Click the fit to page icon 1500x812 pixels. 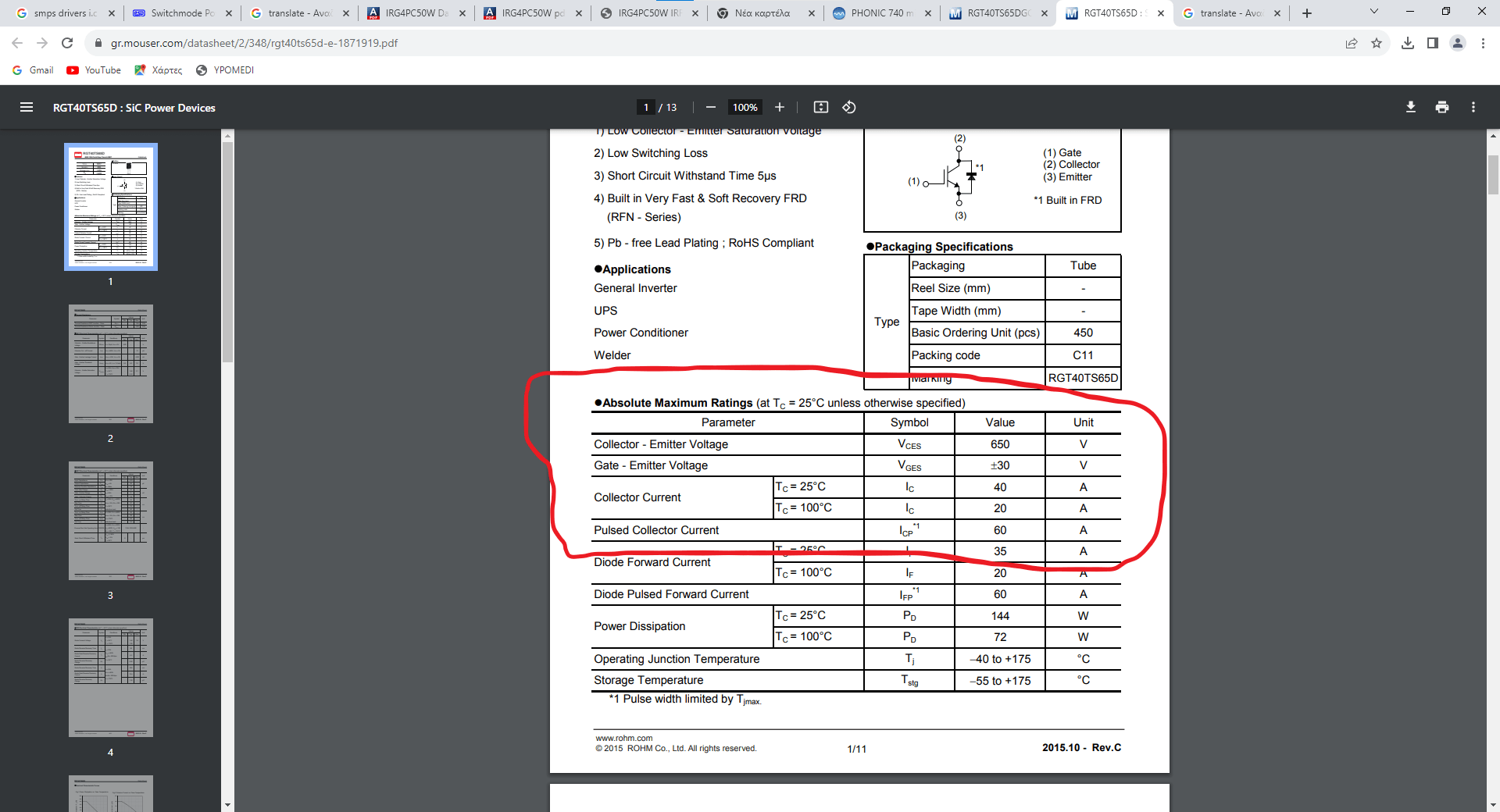pyautogui.click(x=821, y=107)
